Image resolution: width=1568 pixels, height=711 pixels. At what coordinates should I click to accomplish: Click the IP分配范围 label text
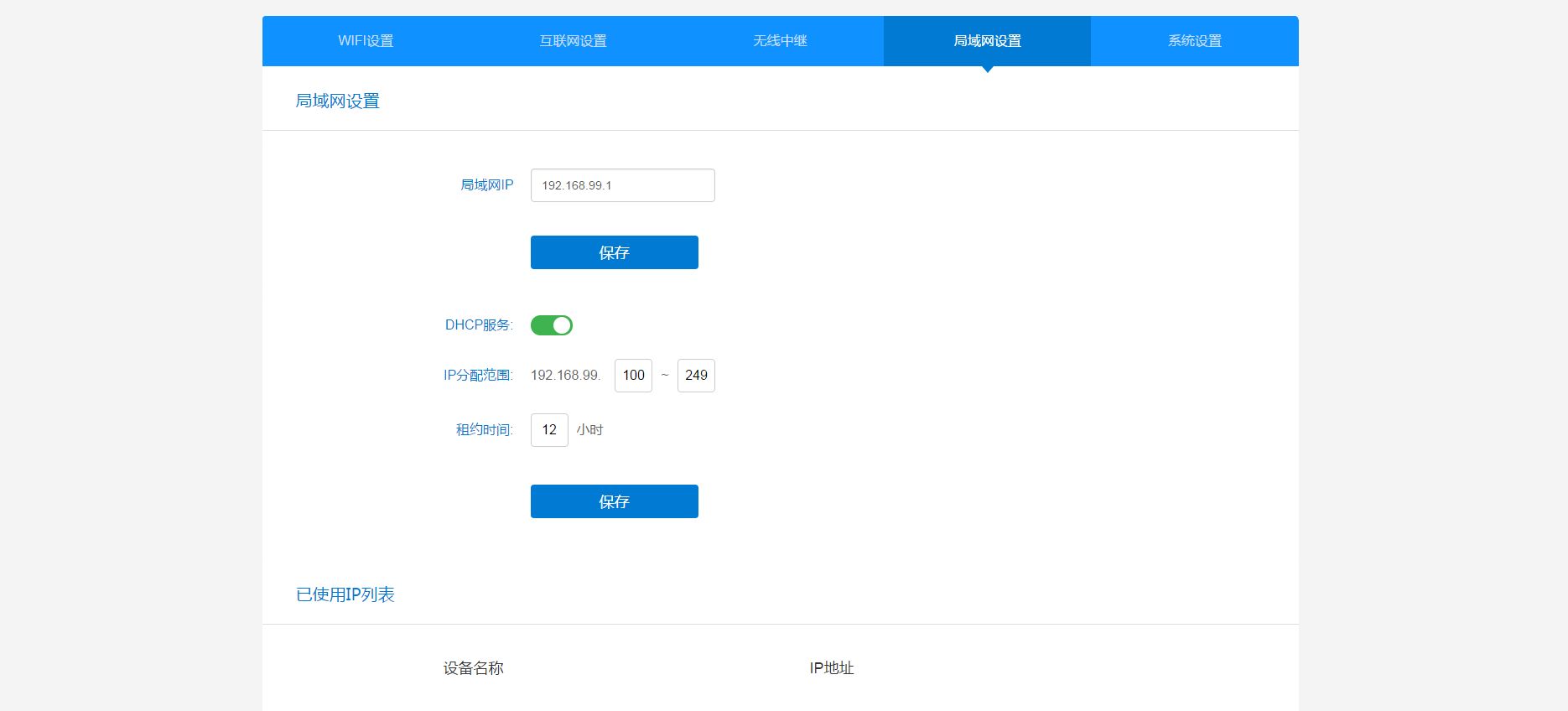(x=477, y=376)
